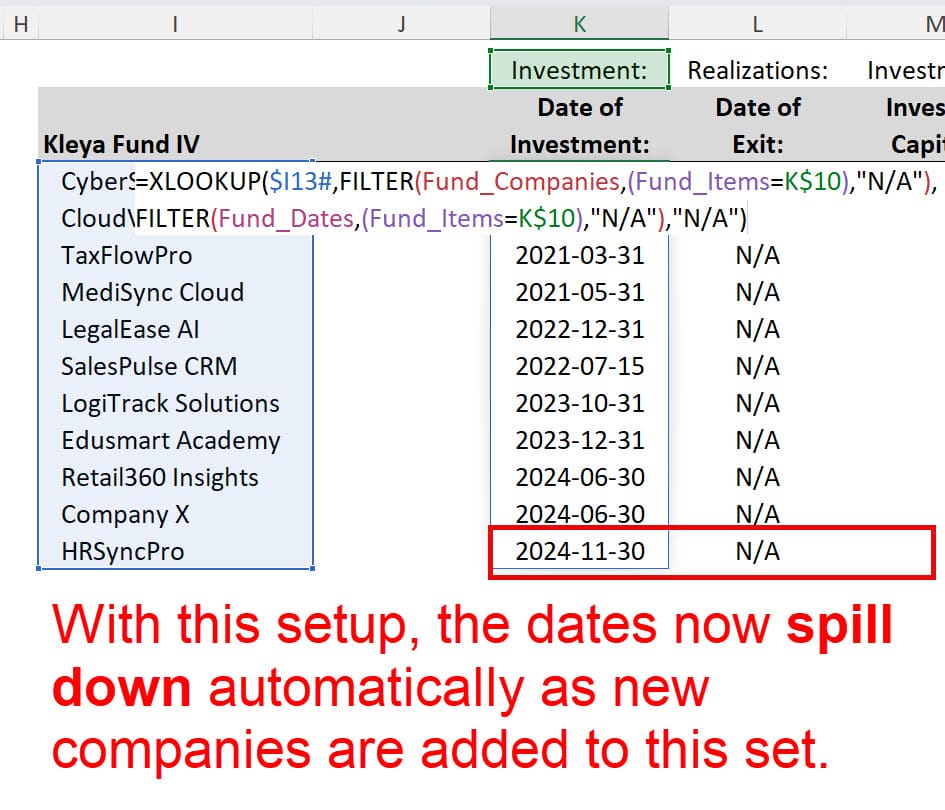945x810 pixels.
Task: Select the 2021-03-31 date cell
Action: (578, 255)
